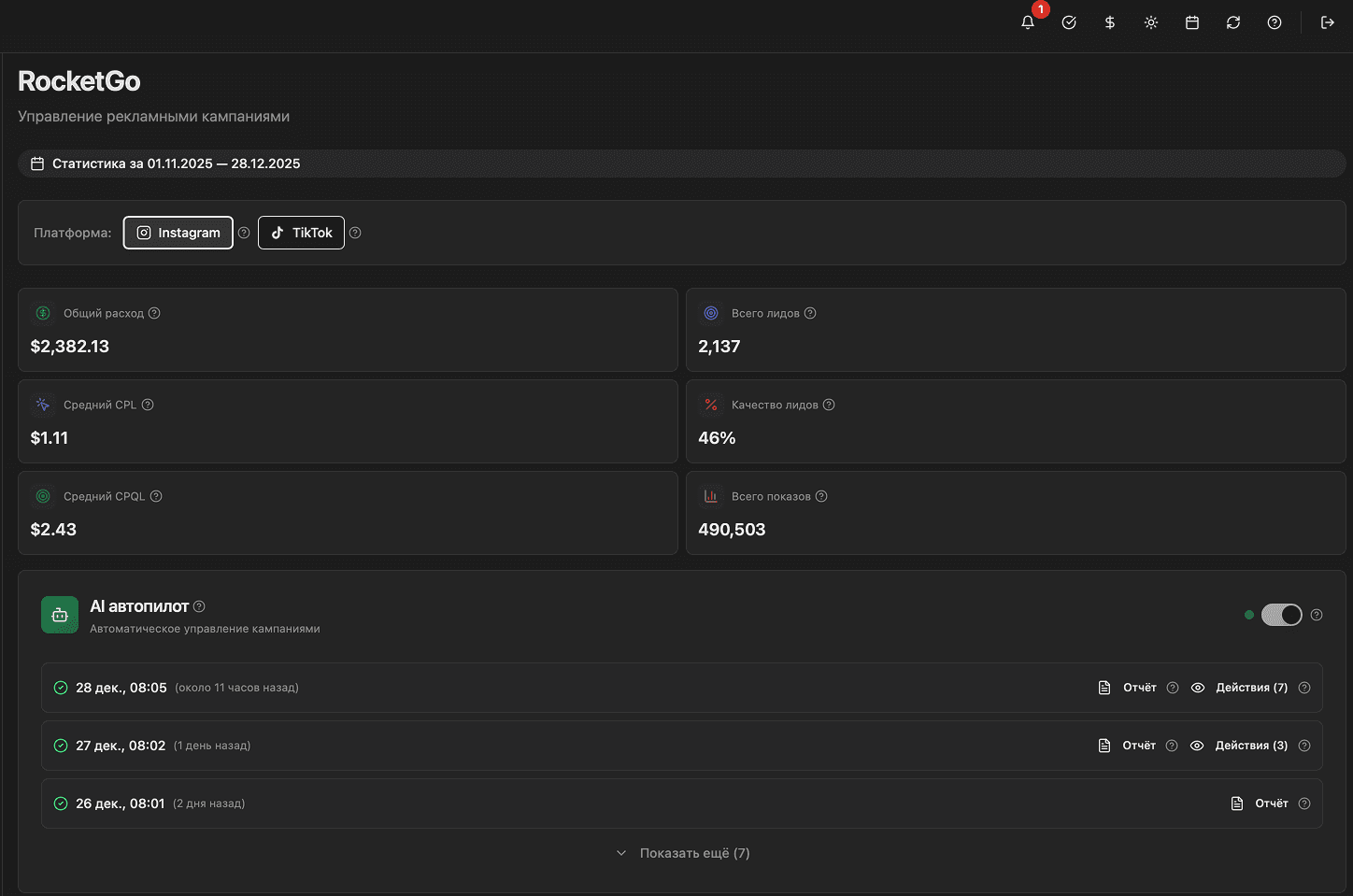View Действия (7) for 28 дек. run
Viewport: 1353px width, 896px height.
[x=1240, y=688]
